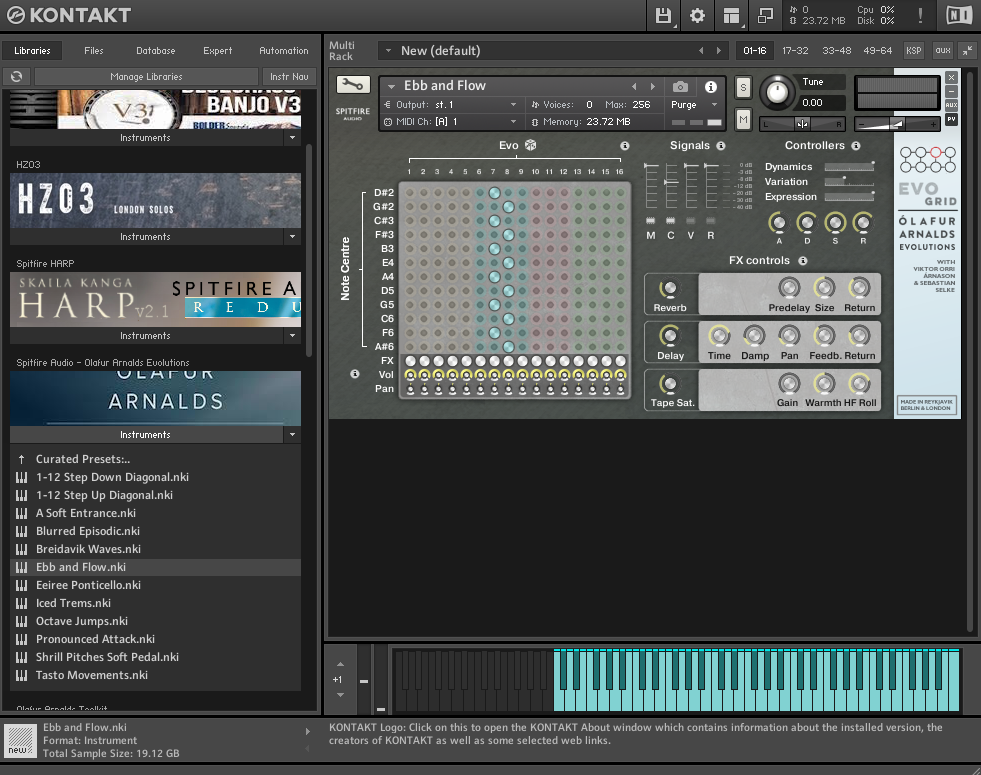Open the New (default) multi preset dropdown
Screen dimensions: 981x775
coord(389,51)
